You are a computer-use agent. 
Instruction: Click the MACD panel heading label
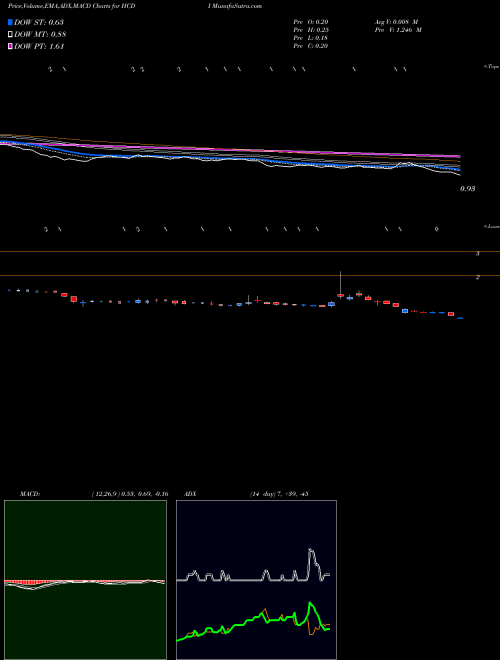tap(30, 494)
